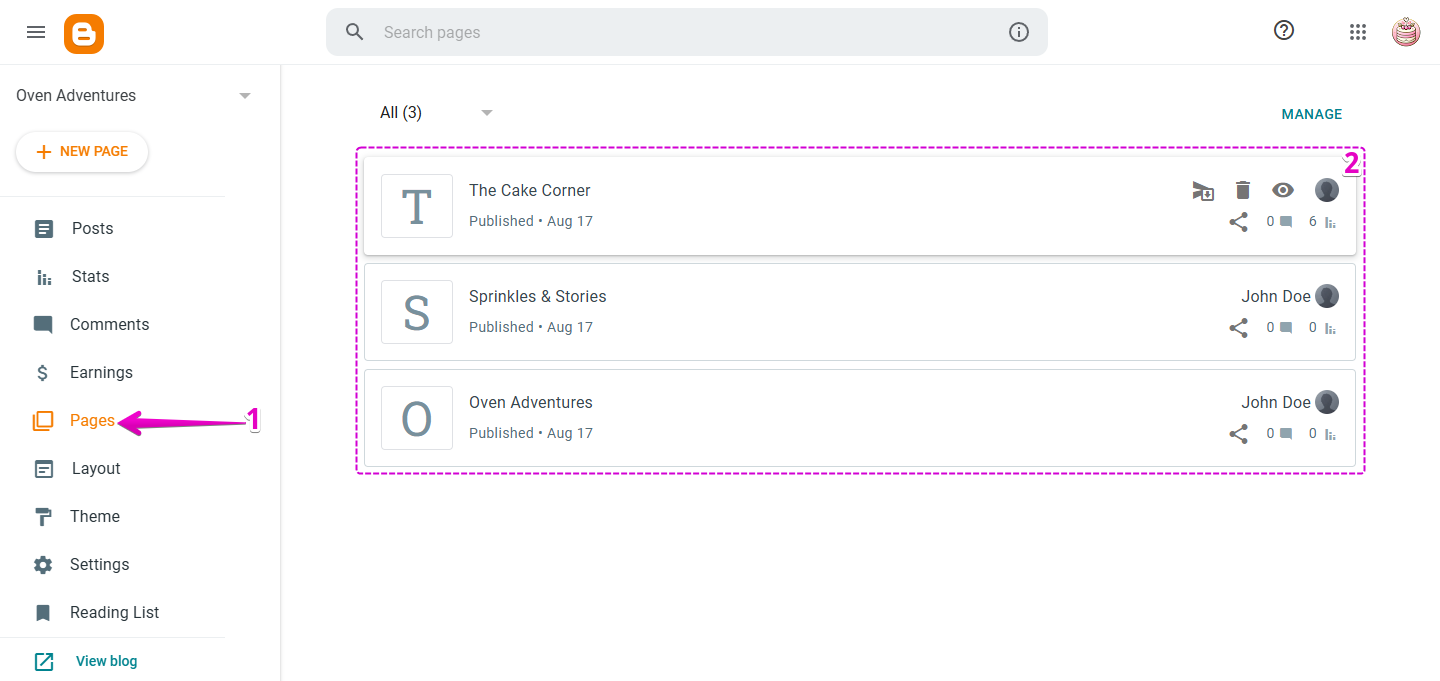The image size is (1440, 681).
Task: Toggle the navigation sidebar hamburger
Action: 36,31
